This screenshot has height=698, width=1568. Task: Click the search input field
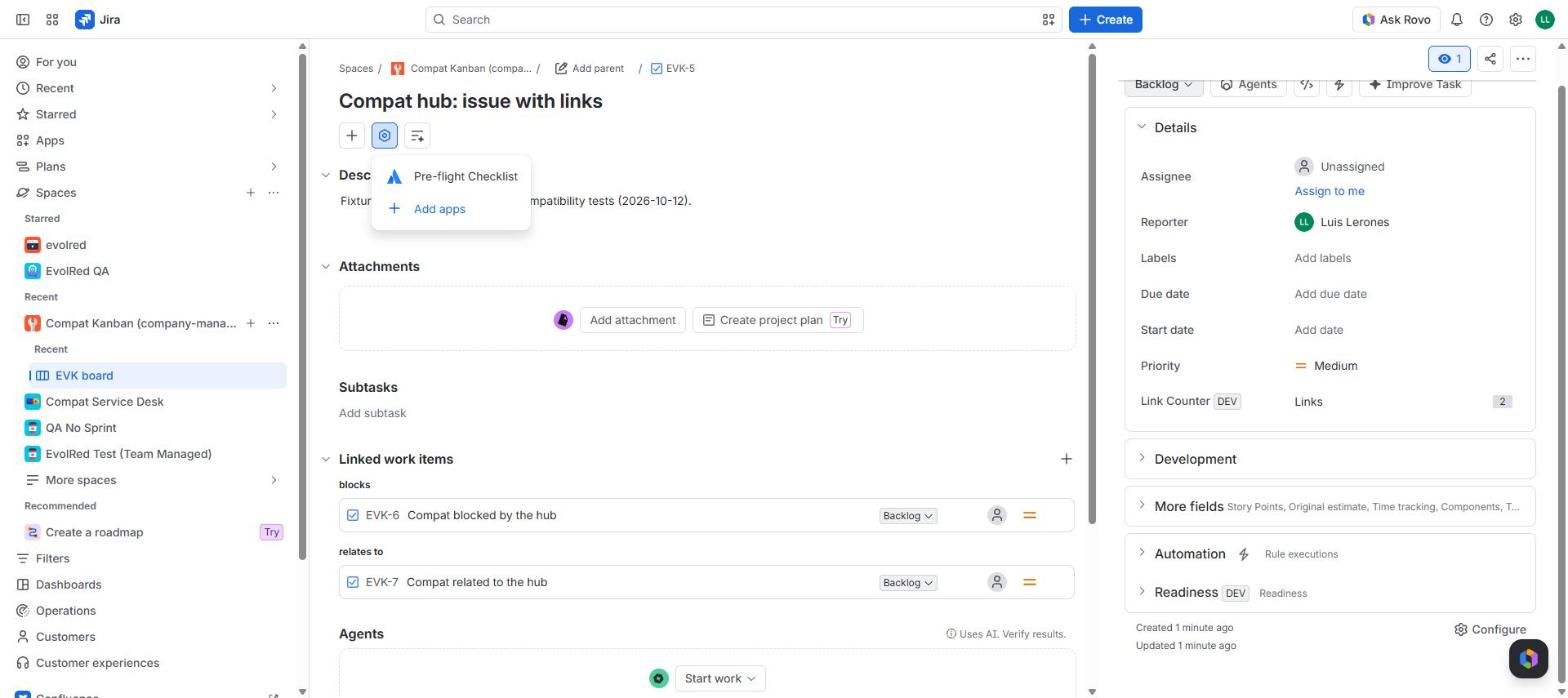point(743,19)
